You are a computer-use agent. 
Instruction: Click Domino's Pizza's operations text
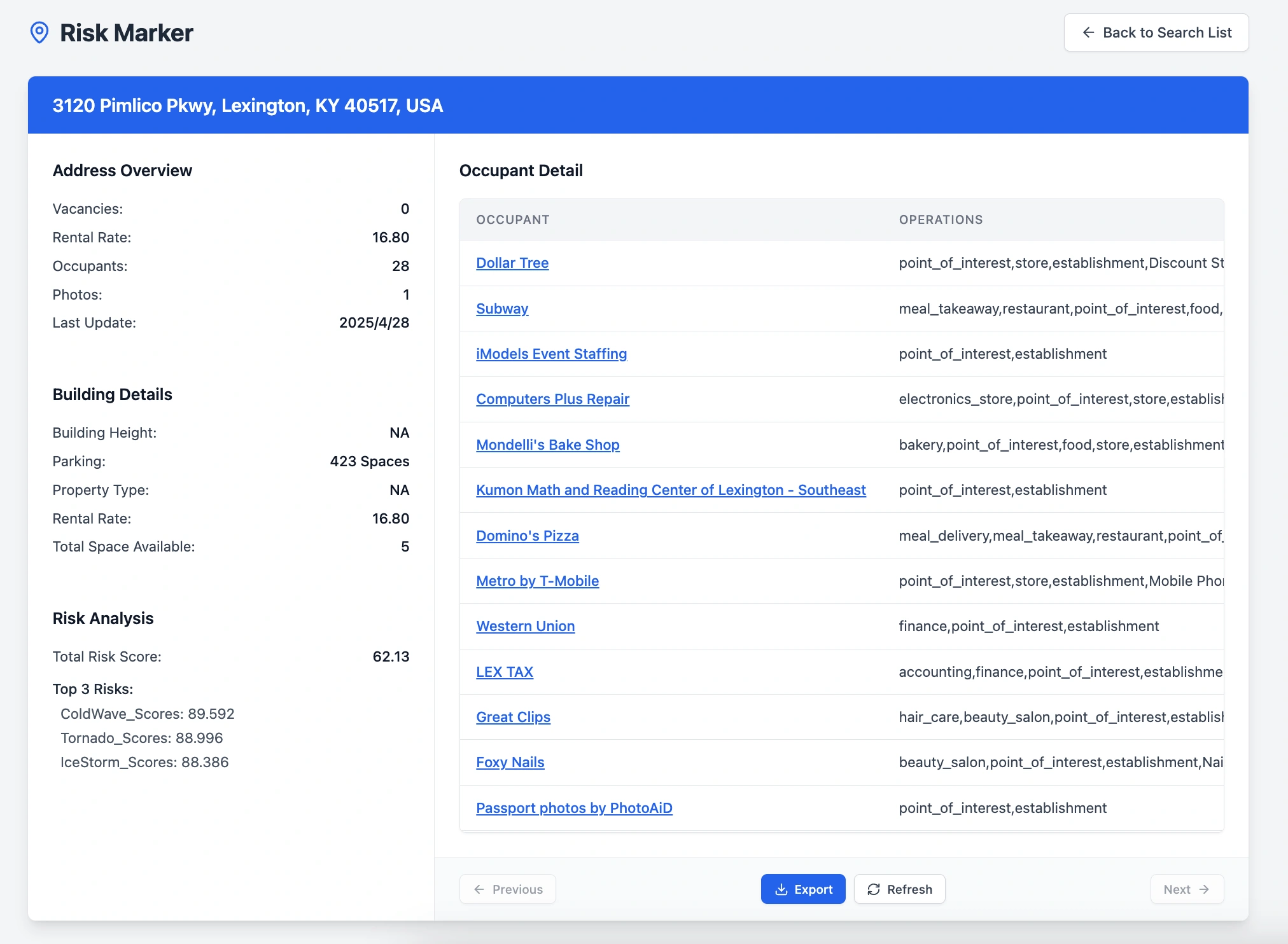pyautogui.click(x=1061, y=536)
